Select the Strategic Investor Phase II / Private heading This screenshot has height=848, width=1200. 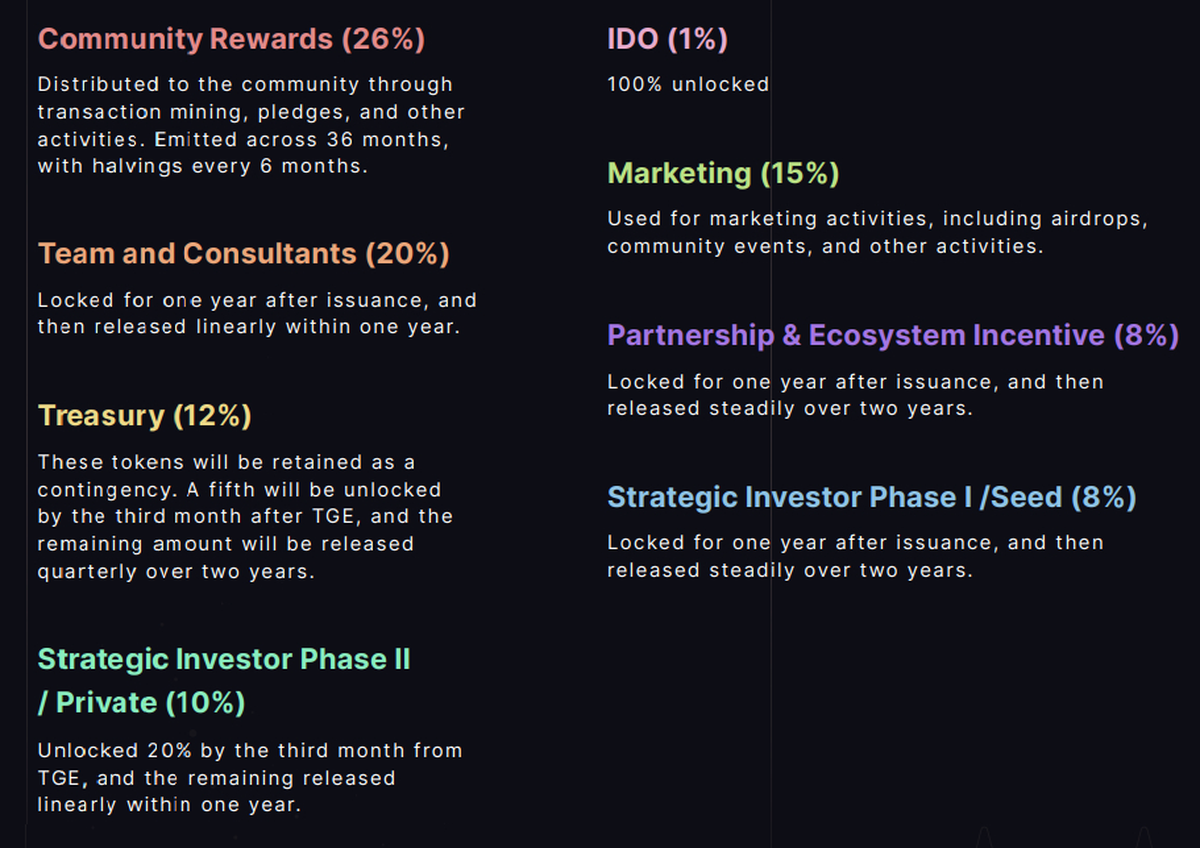tap(224, 680)
